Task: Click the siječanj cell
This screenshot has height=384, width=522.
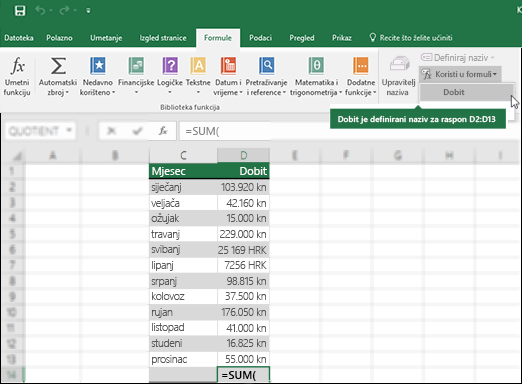Action: (183, 187)
